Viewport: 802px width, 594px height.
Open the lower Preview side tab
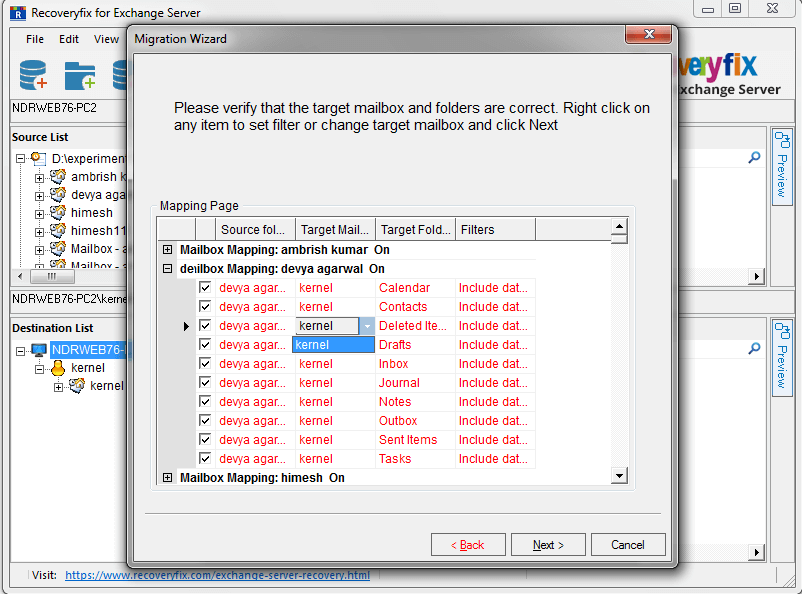click(x=782, y=358)
